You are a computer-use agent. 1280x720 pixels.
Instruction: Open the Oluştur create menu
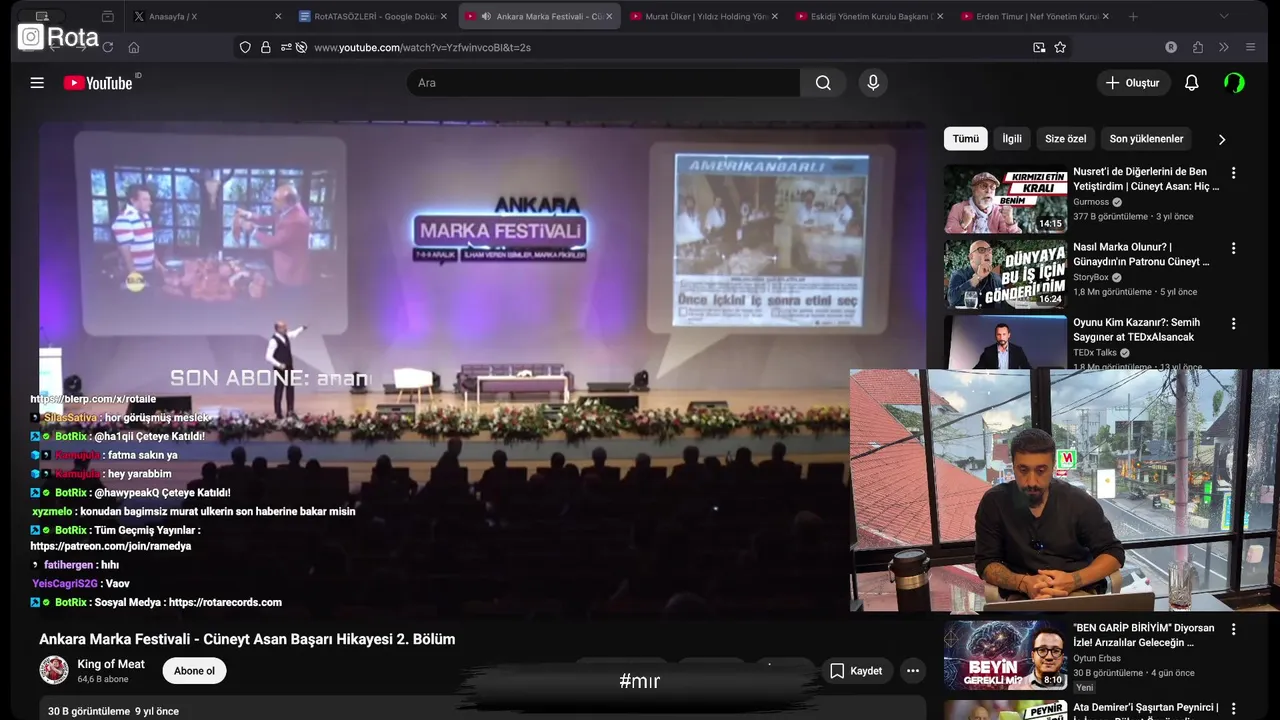[x=1133, y=83]
